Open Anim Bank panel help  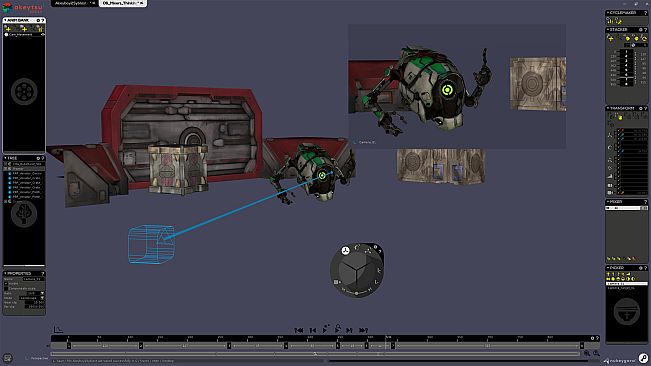[x=43, y=20]
